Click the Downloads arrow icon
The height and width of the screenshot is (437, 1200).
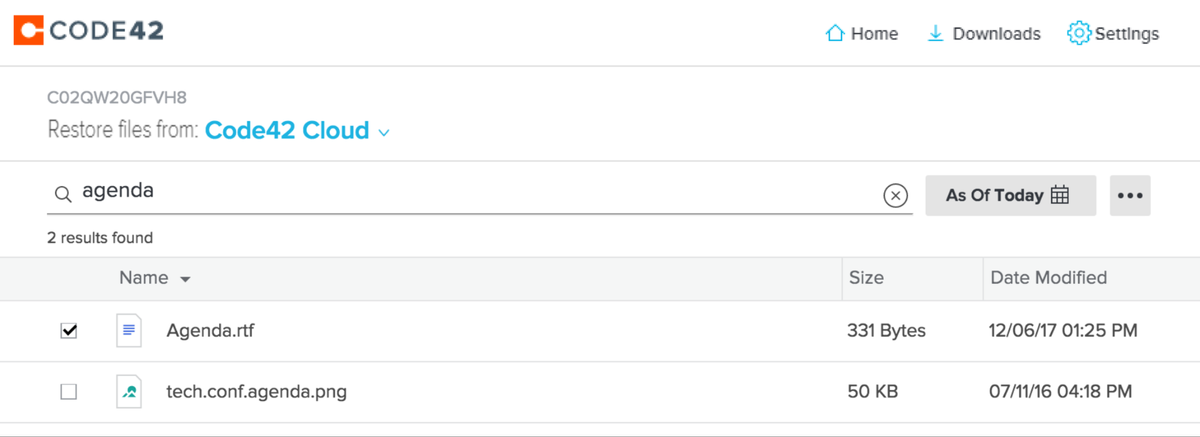(x=936, y=34)
